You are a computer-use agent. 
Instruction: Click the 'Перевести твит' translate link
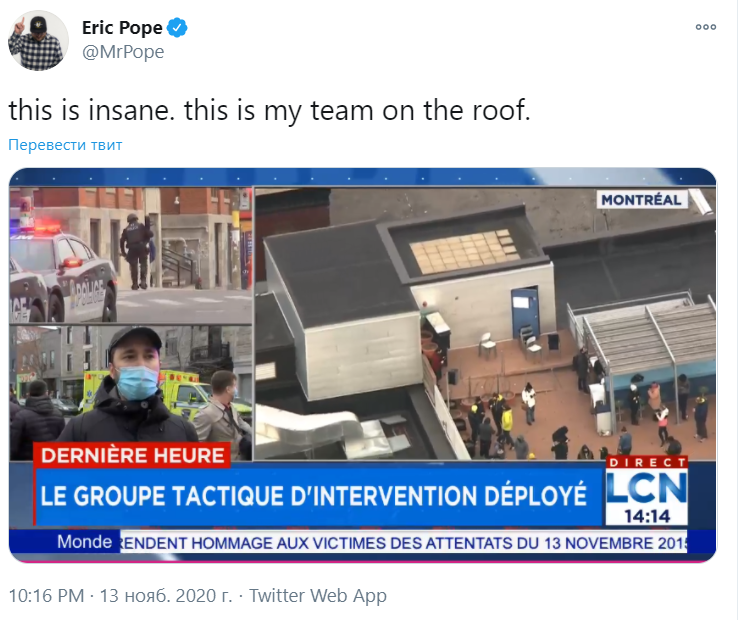point(65,144)
